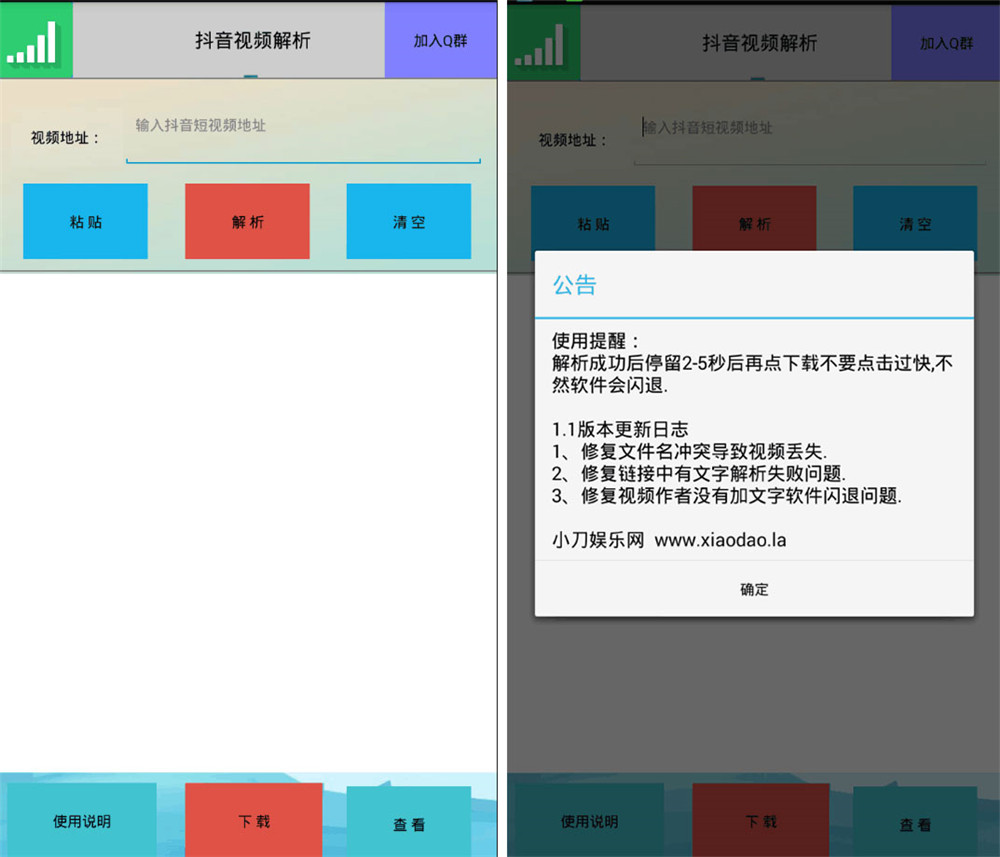Image resolution: width=1000 pixels, height=857 pixels.
Task: Click the 视频地址: label in left screen
Action: [66, 137]
